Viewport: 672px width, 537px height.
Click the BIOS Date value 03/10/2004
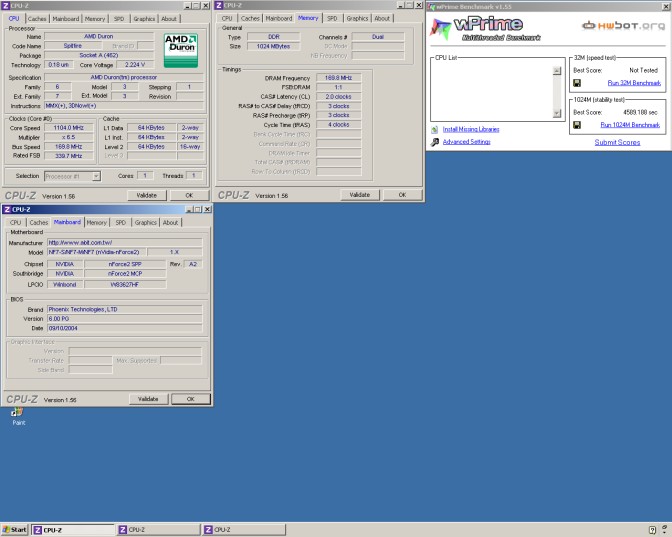(x=124, y=328)
